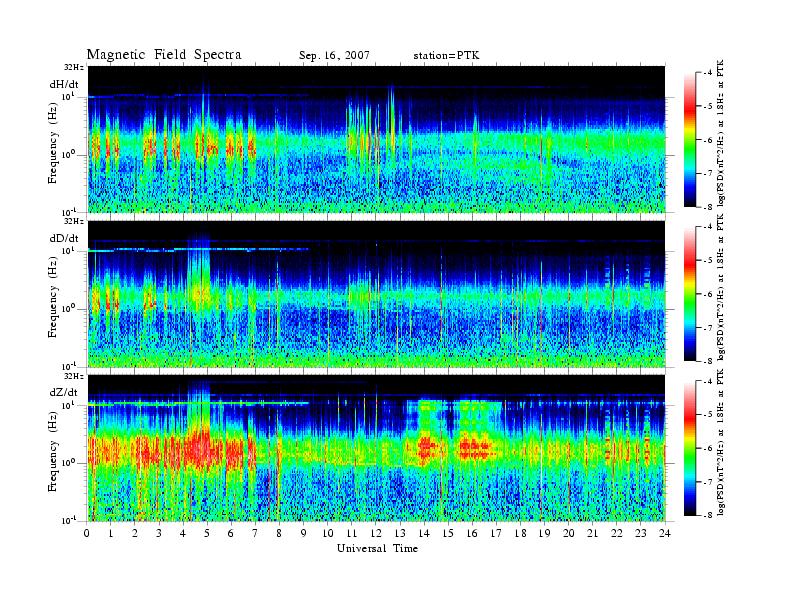Click time axis tick label "0"

click(x=87, y=533)
